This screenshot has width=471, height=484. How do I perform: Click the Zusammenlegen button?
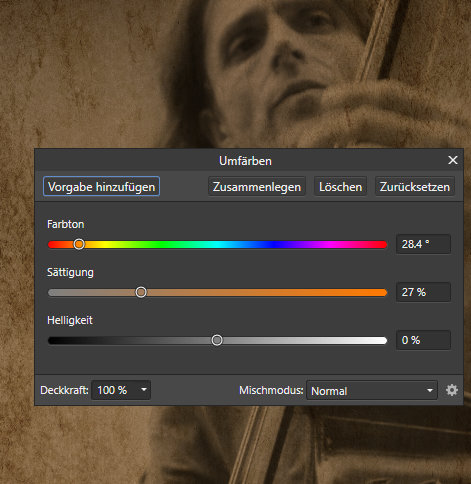[257, 187]
